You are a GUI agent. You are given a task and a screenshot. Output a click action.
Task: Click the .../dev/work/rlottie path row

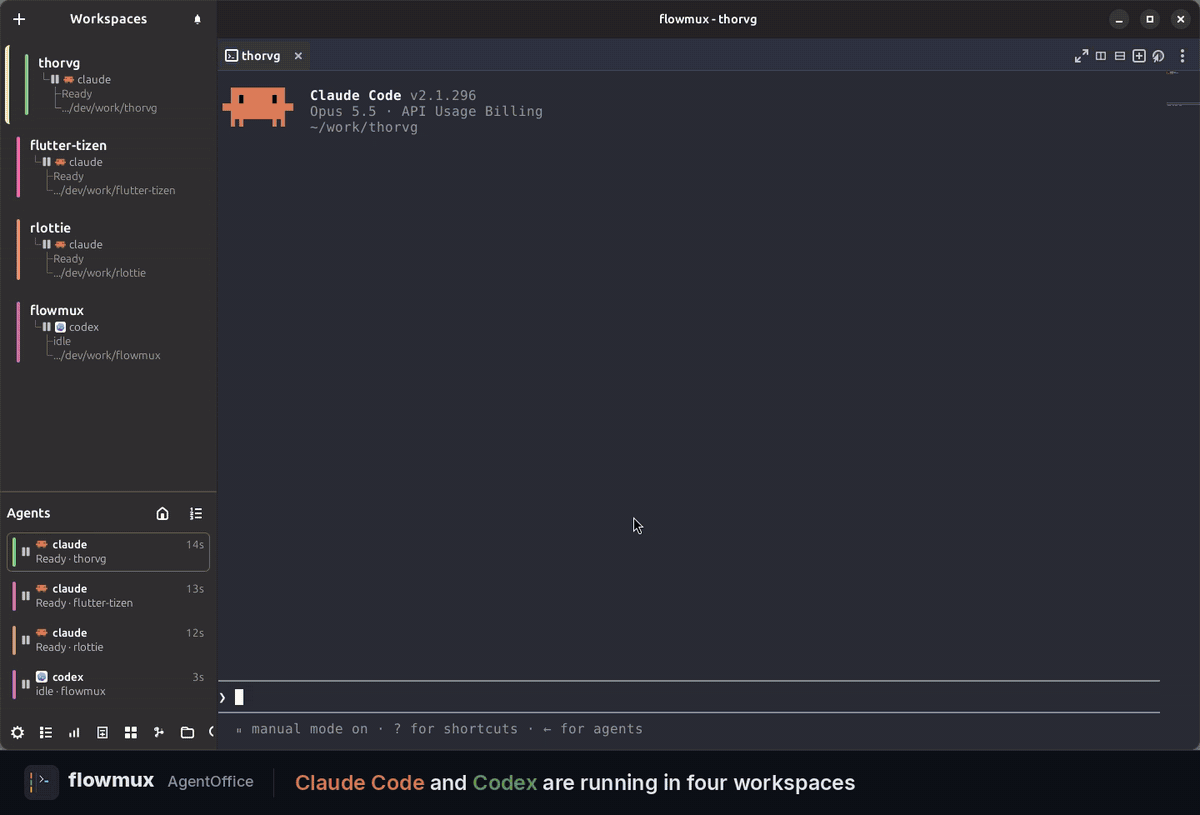click(99, 273)
